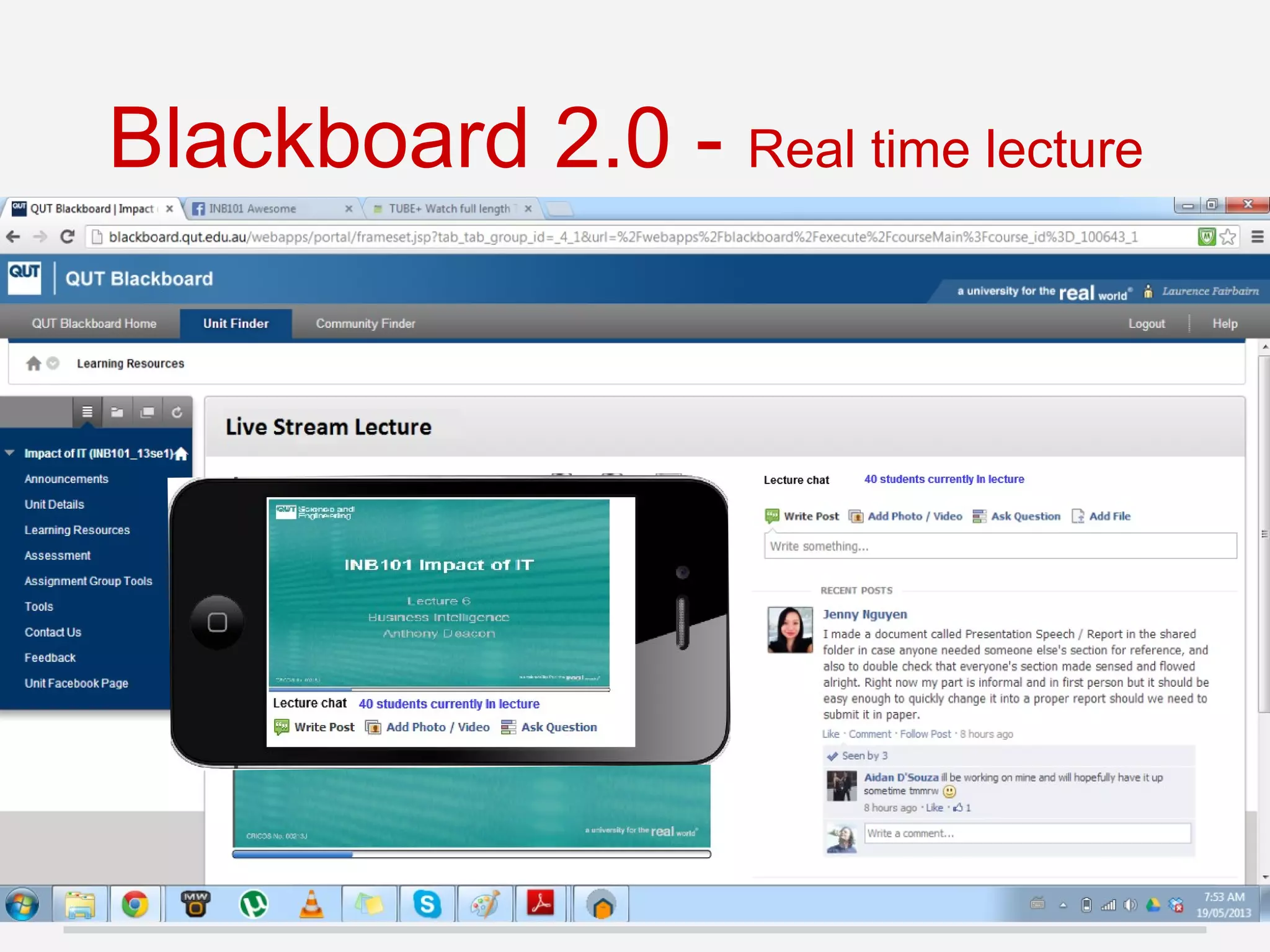The width and height of the screenshot is (1270, 952).
Task: Open the breadcrumb dropdown arrow beside home
Action: point(53,363)
